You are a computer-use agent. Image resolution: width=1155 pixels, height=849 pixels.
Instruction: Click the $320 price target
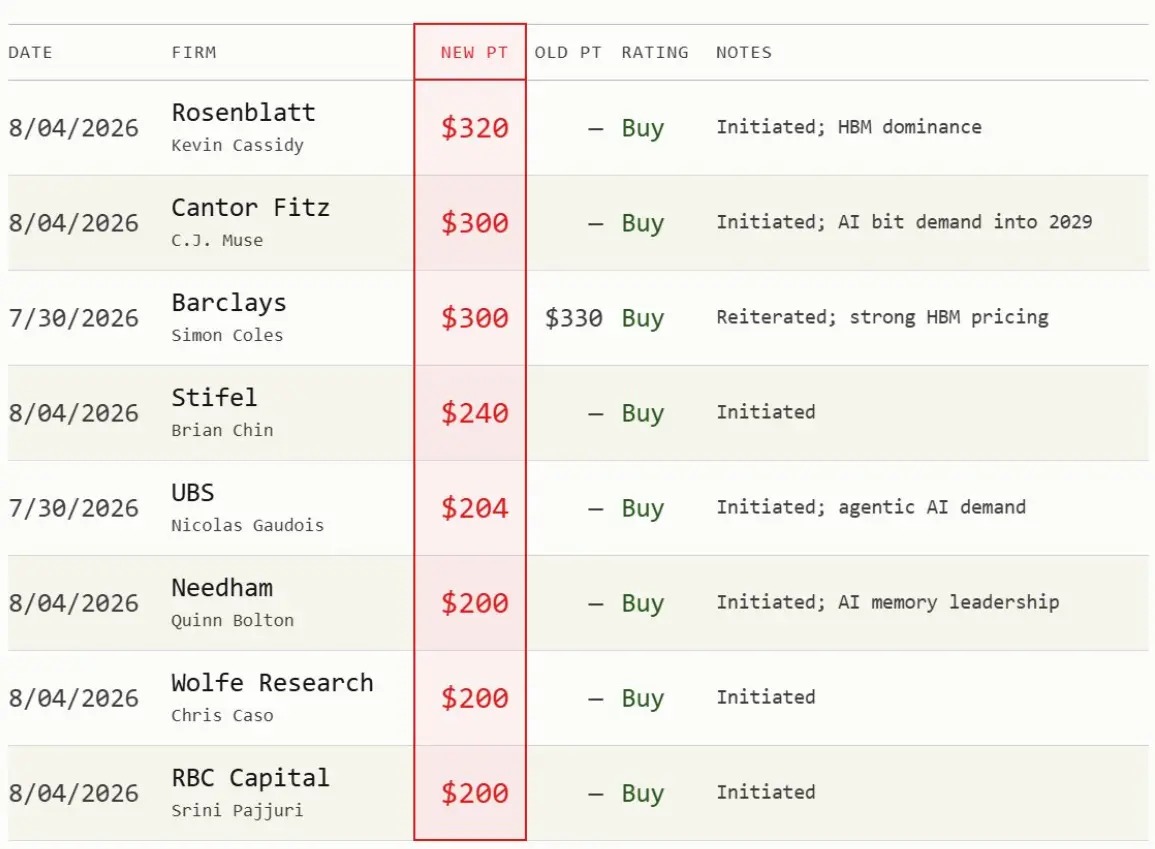pos(474,128)
